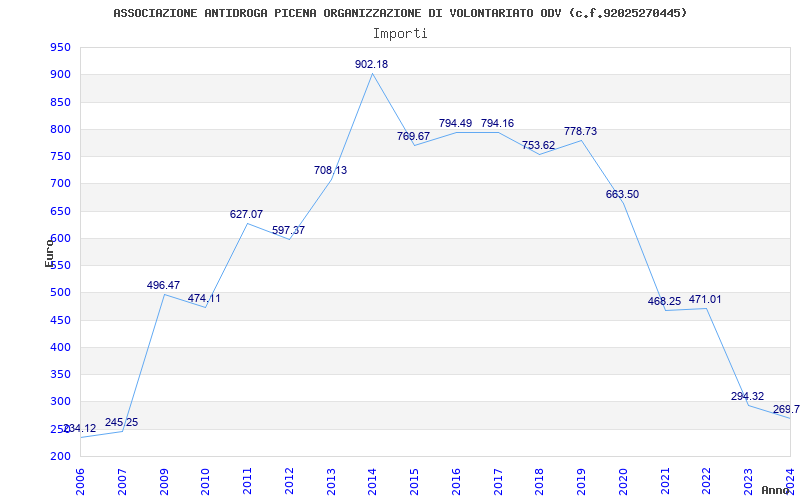This screenshot has width=800, height=500.
Task: Click the chart title with c.f.92025270445
Action: (x=400, y=13)
